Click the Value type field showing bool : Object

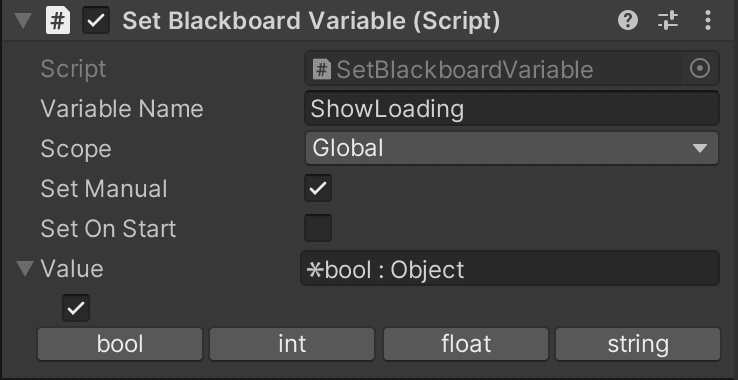click(510, 268)
